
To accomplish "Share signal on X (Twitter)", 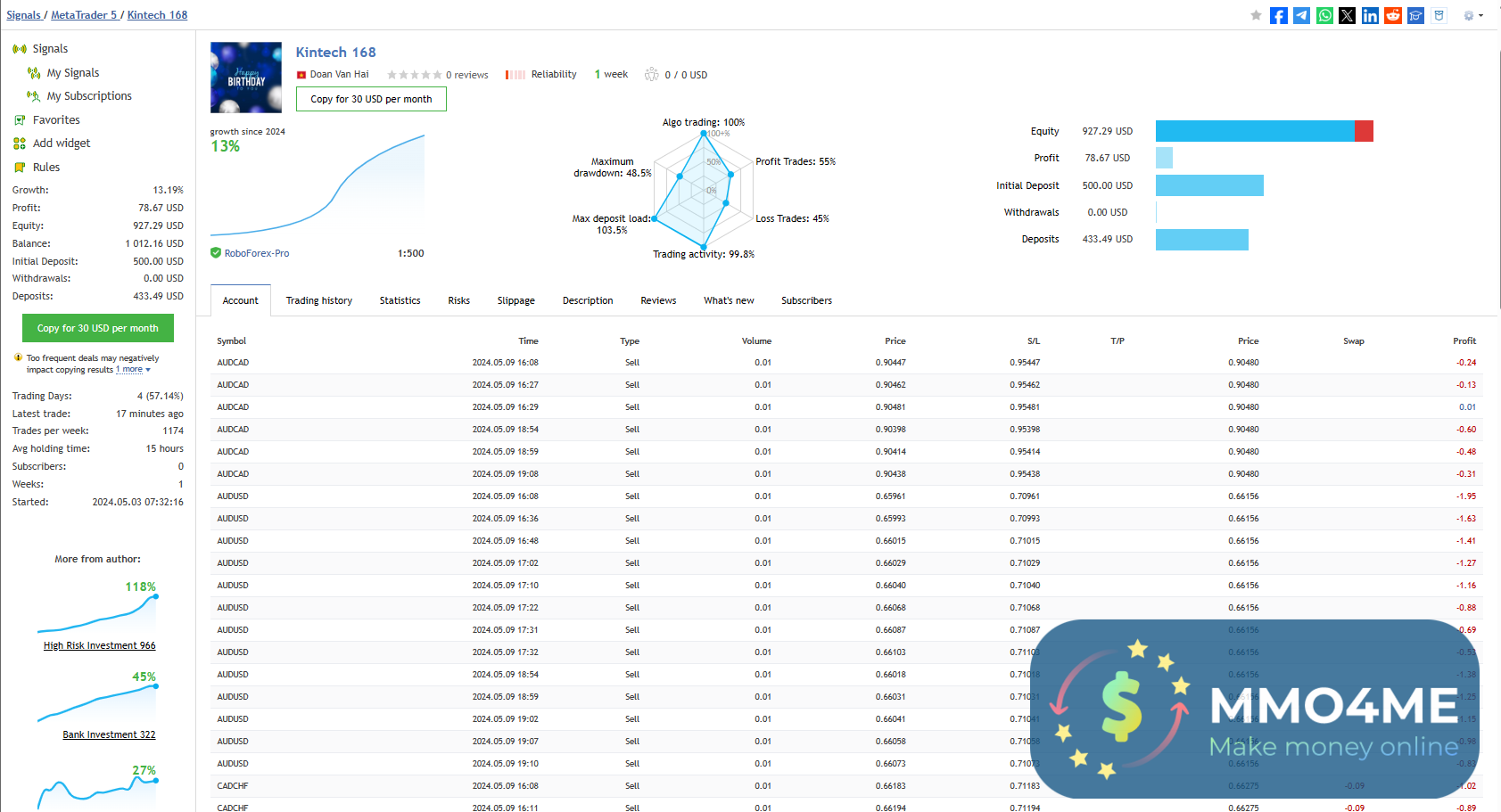I will pyautogui.click(x=1348, y=15).
